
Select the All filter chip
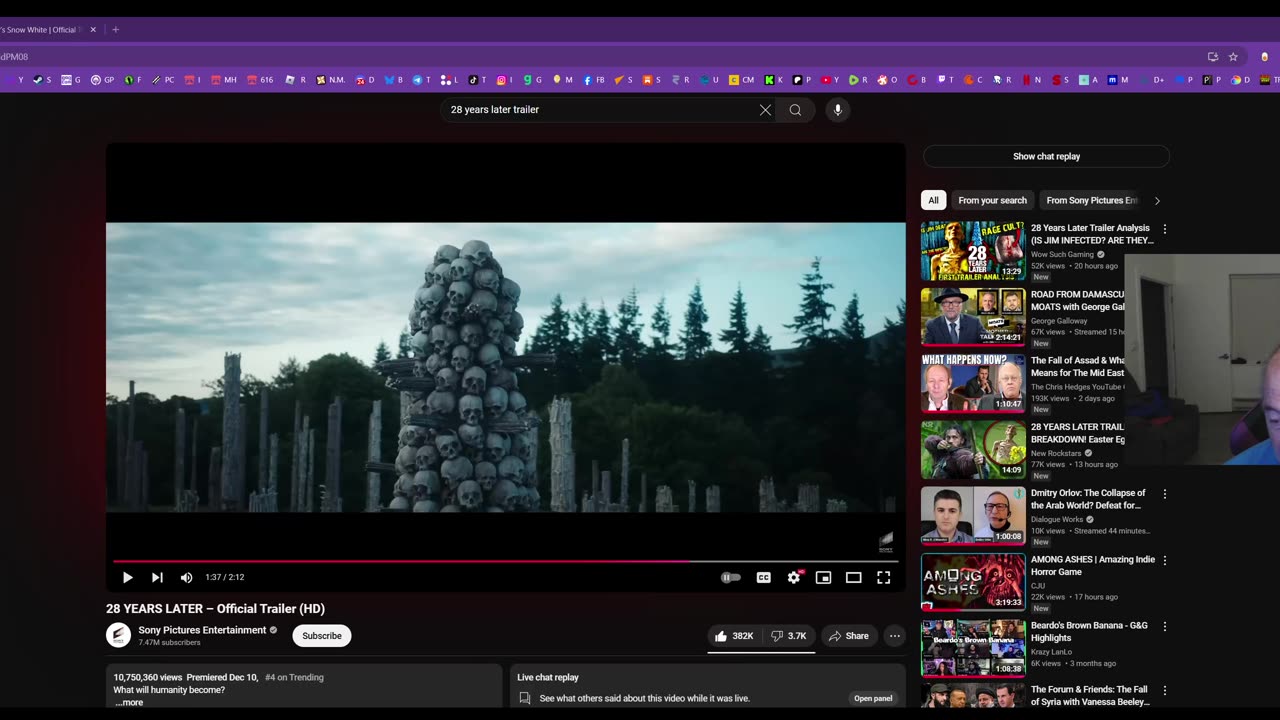(x=933, y=200)
